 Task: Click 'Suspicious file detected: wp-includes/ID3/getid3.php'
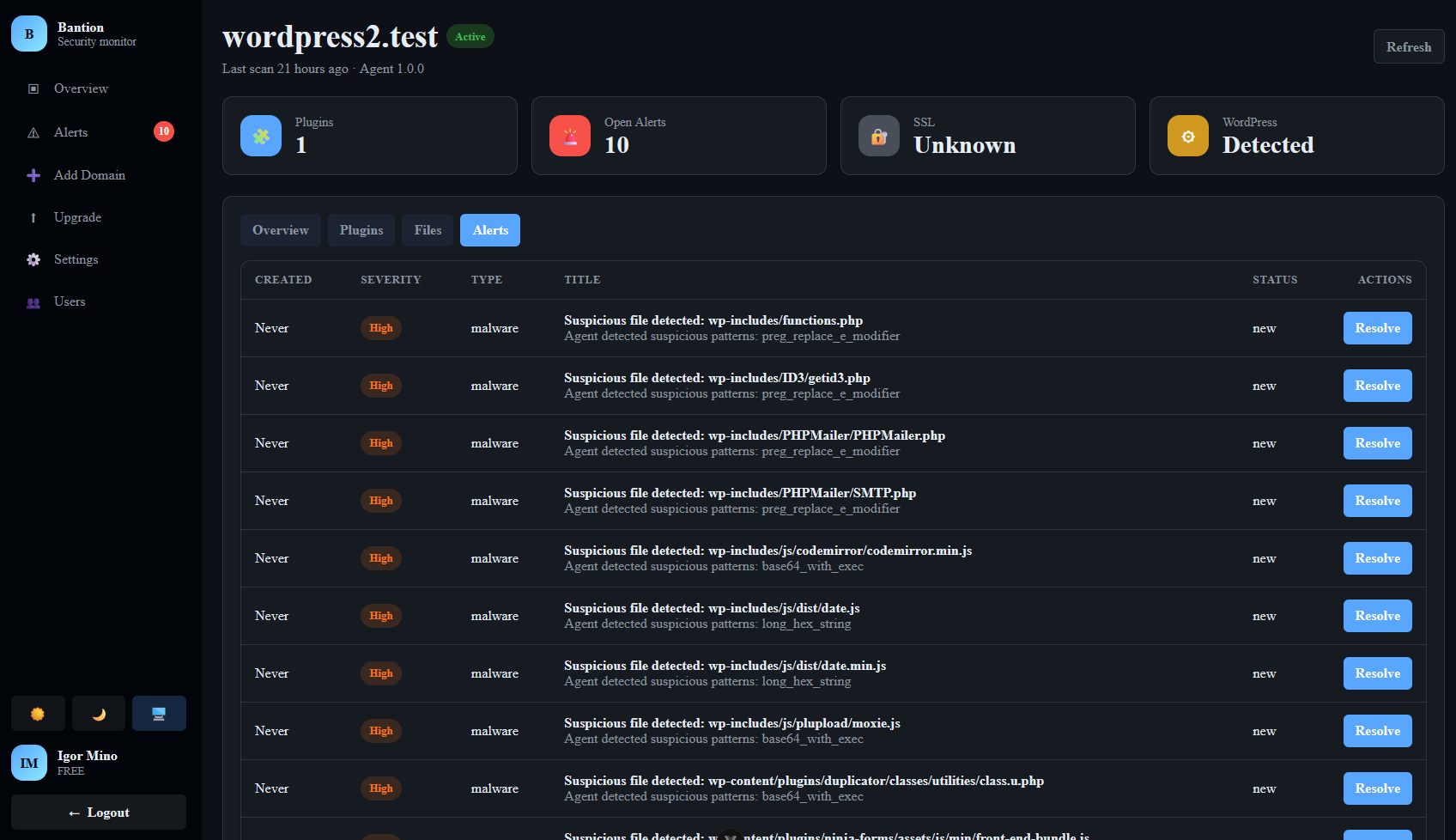pos(717,378)
